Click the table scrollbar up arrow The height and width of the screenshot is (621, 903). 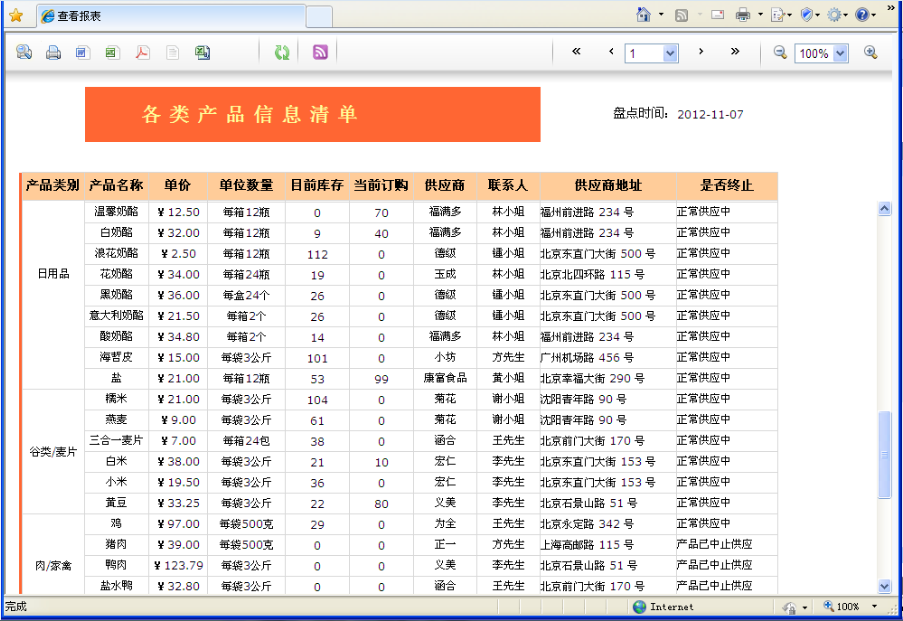tap(885, 209)
